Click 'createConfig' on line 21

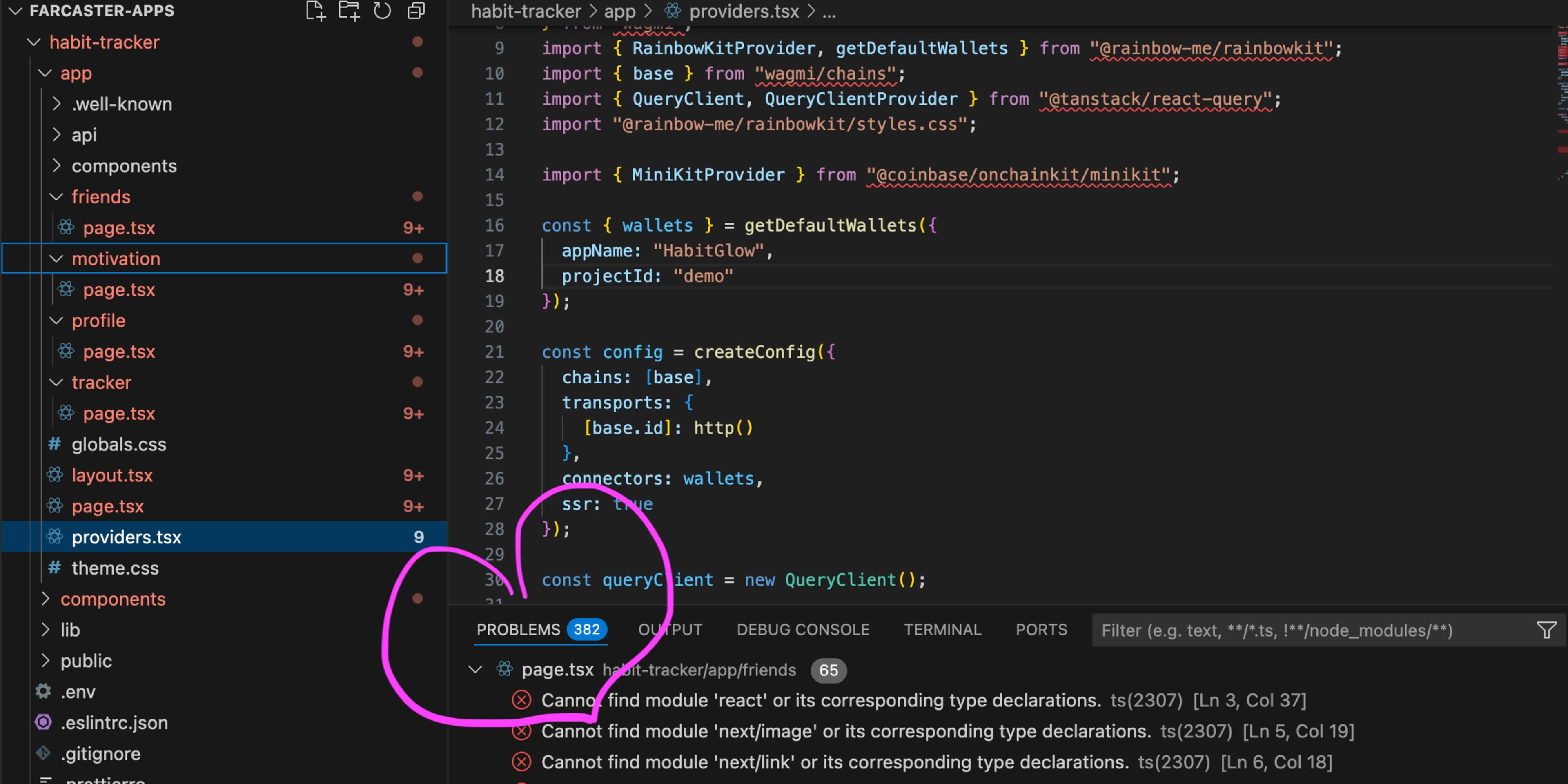click(754, 352)
